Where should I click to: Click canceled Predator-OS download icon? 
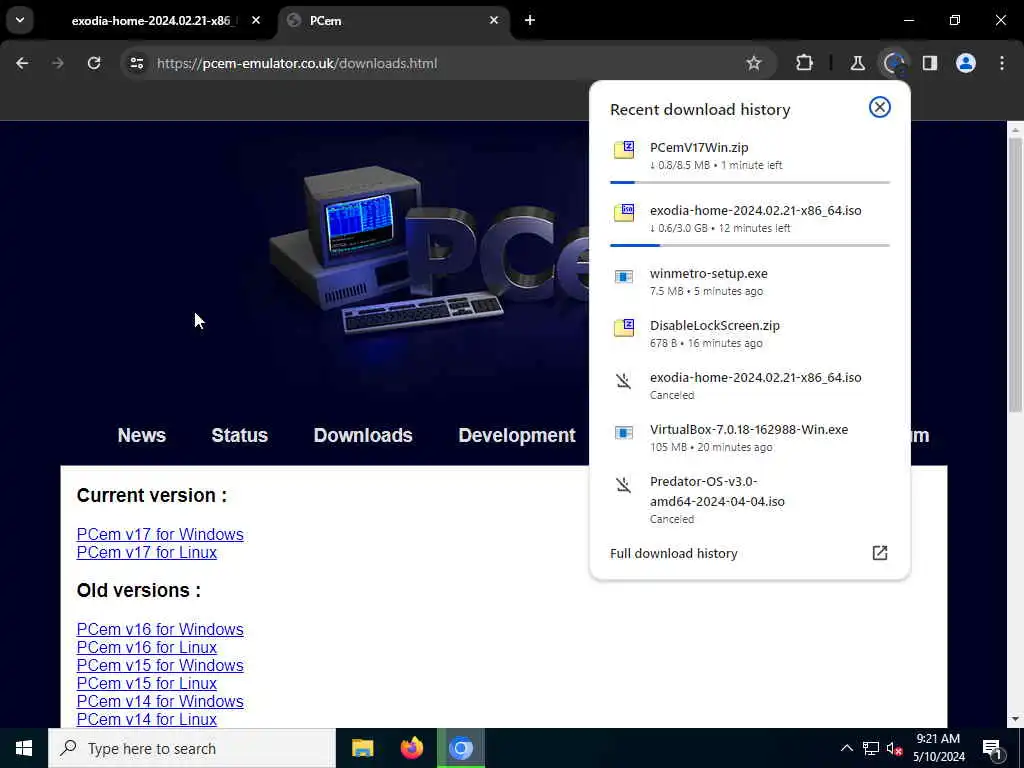coord(624,485)
